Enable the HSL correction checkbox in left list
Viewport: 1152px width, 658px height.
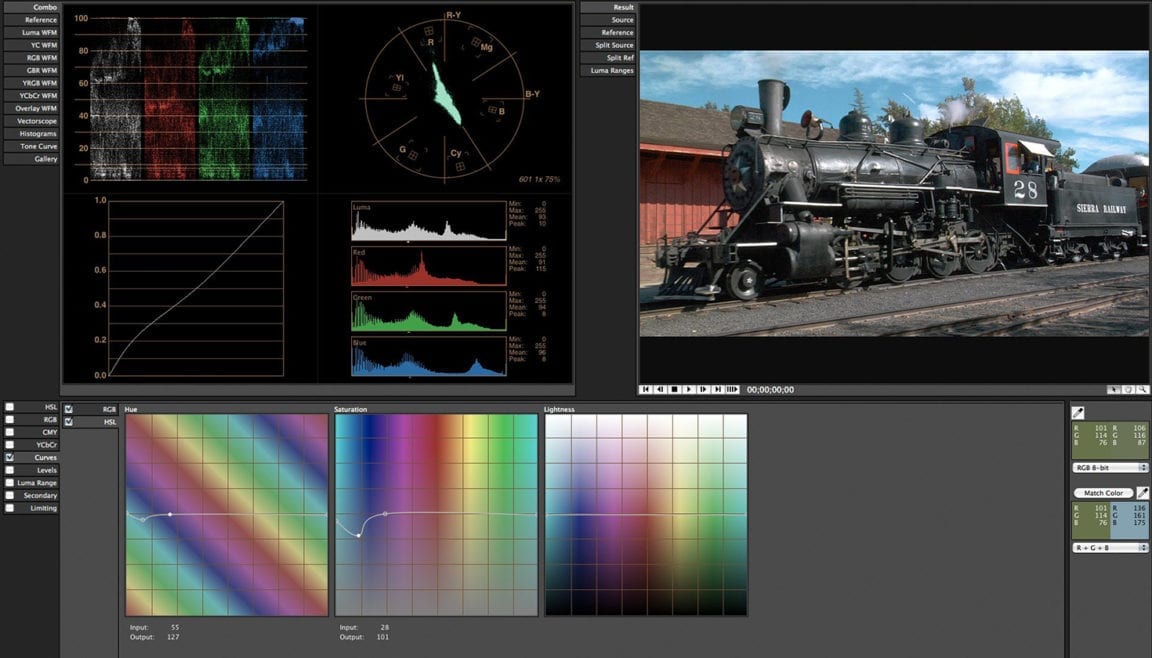click(x=10, y=407)
